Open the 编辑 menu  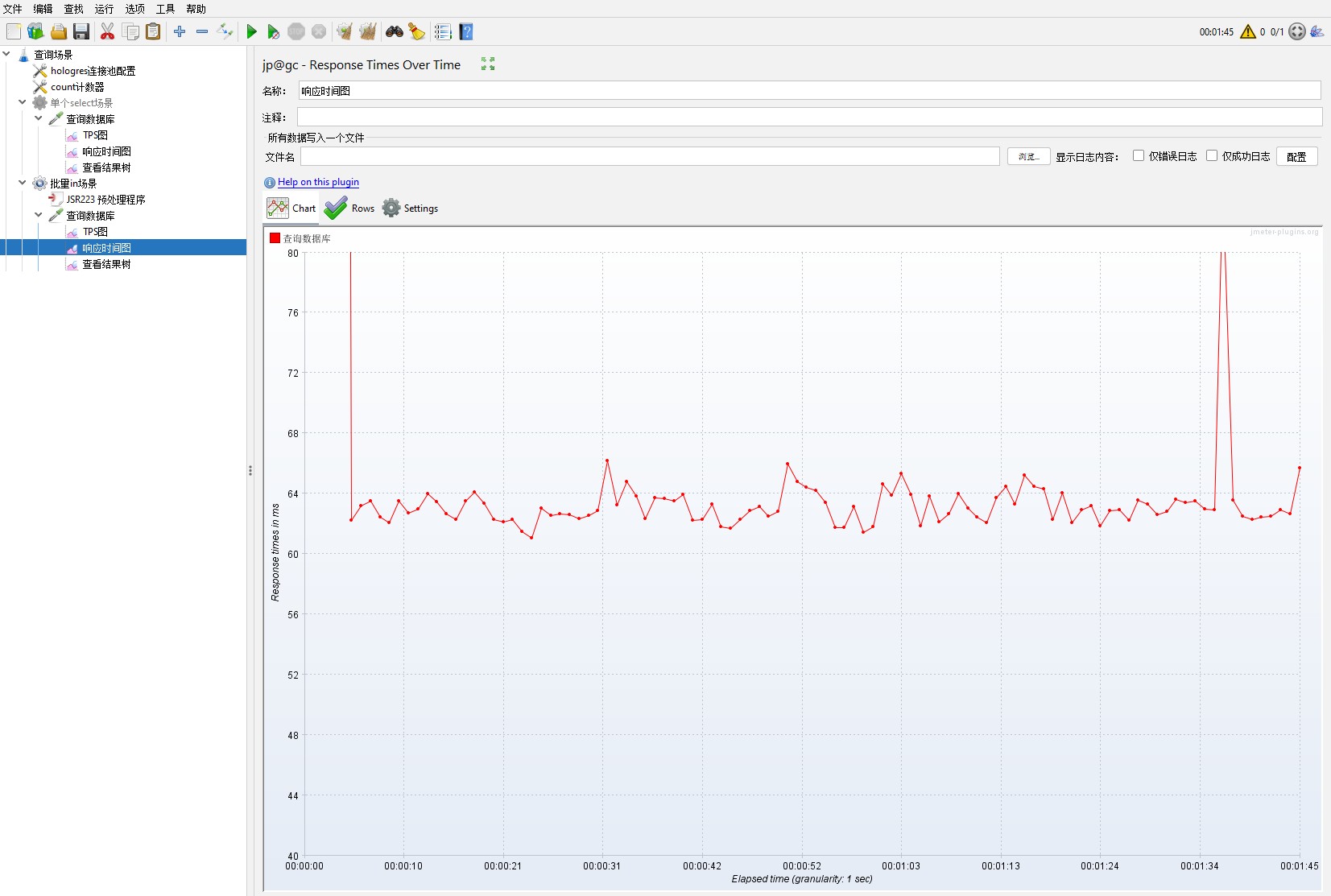coord(43,9)
